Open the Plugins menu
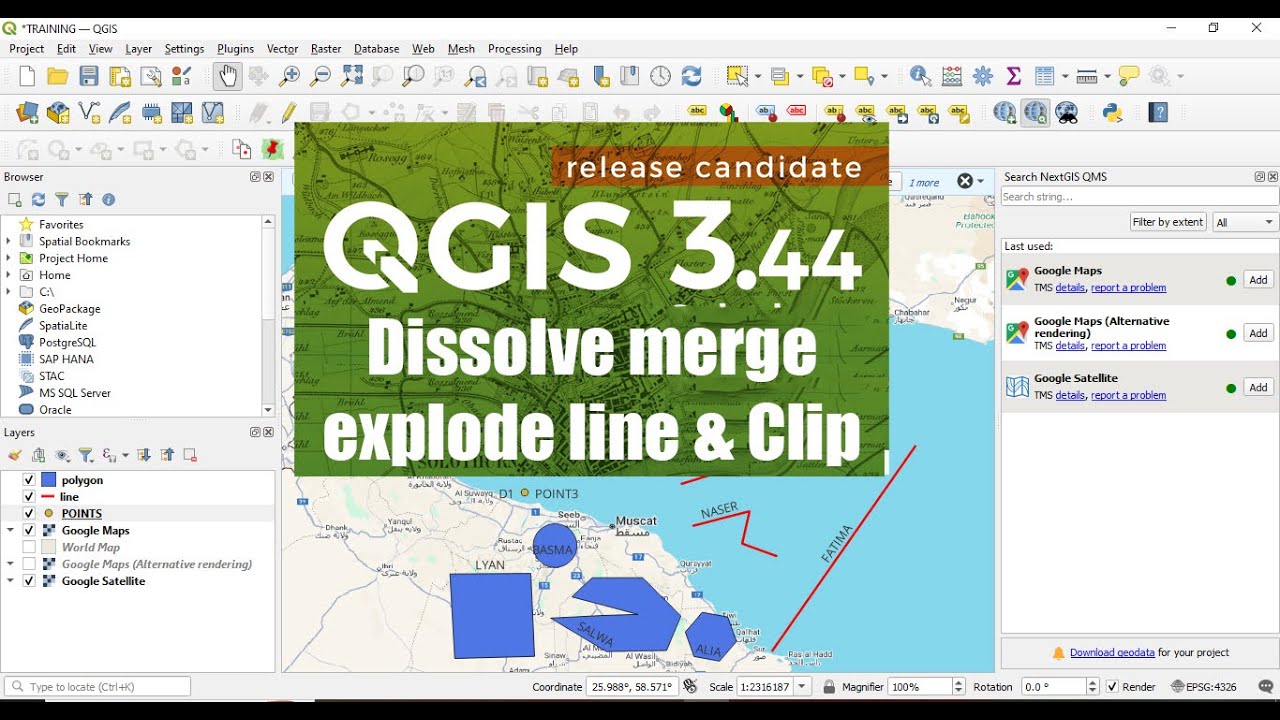The height and width of the screenshot is (720, 1280). [235, 48]
